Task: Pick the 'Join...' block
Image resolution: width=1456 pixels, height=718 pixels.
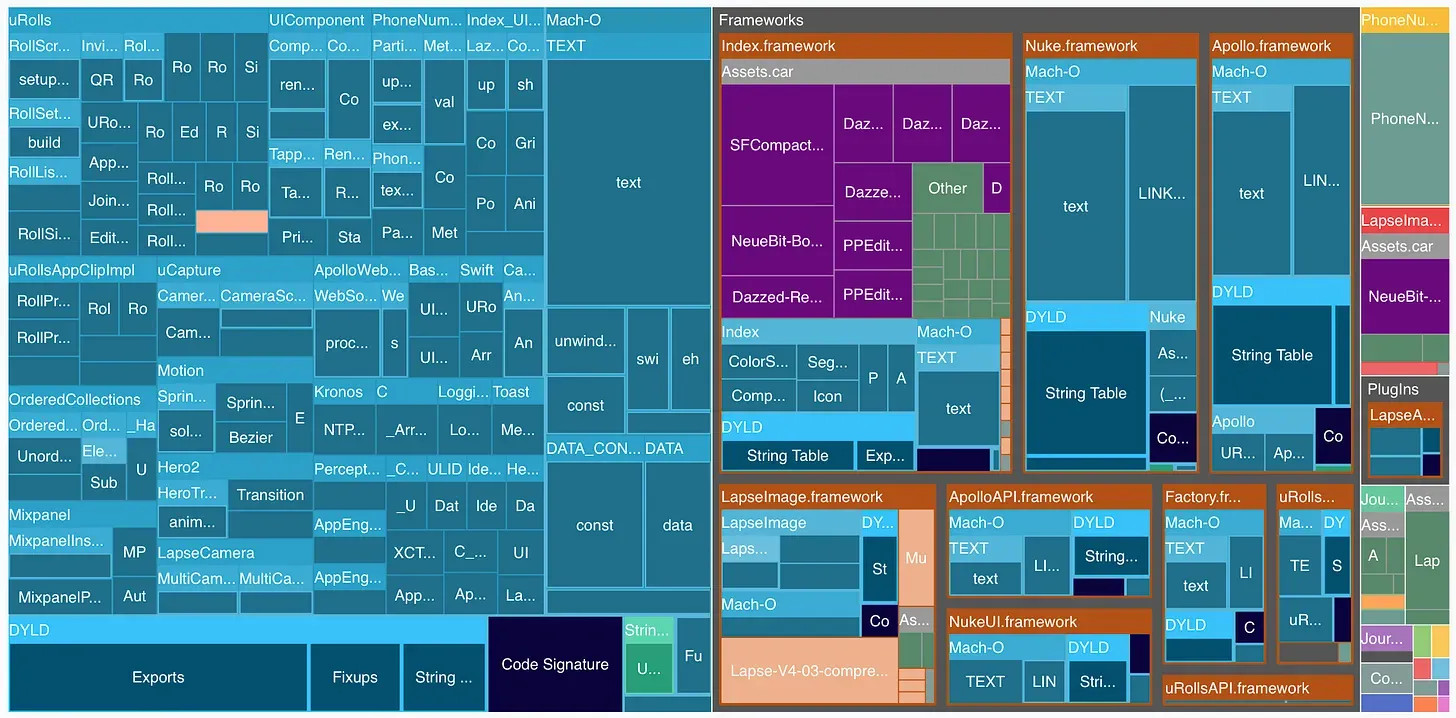Action: pyautogui.click(x=109, y=200)
